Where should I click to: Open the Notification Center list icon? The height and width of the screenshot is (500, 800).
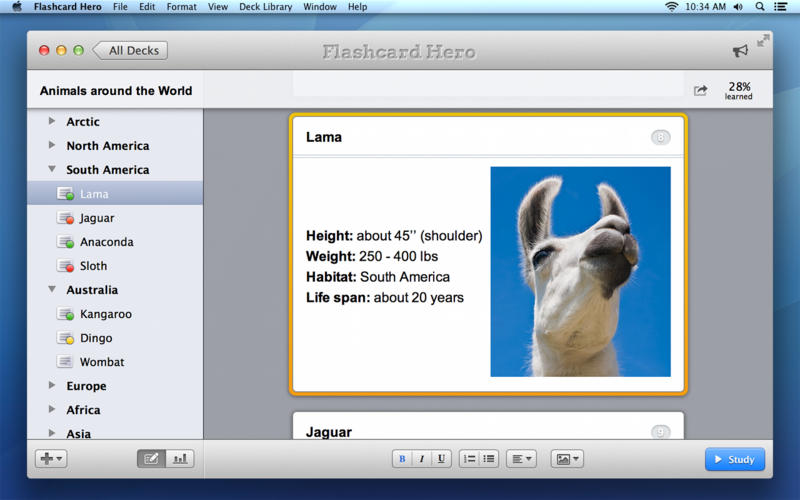[x=780, y=7]
